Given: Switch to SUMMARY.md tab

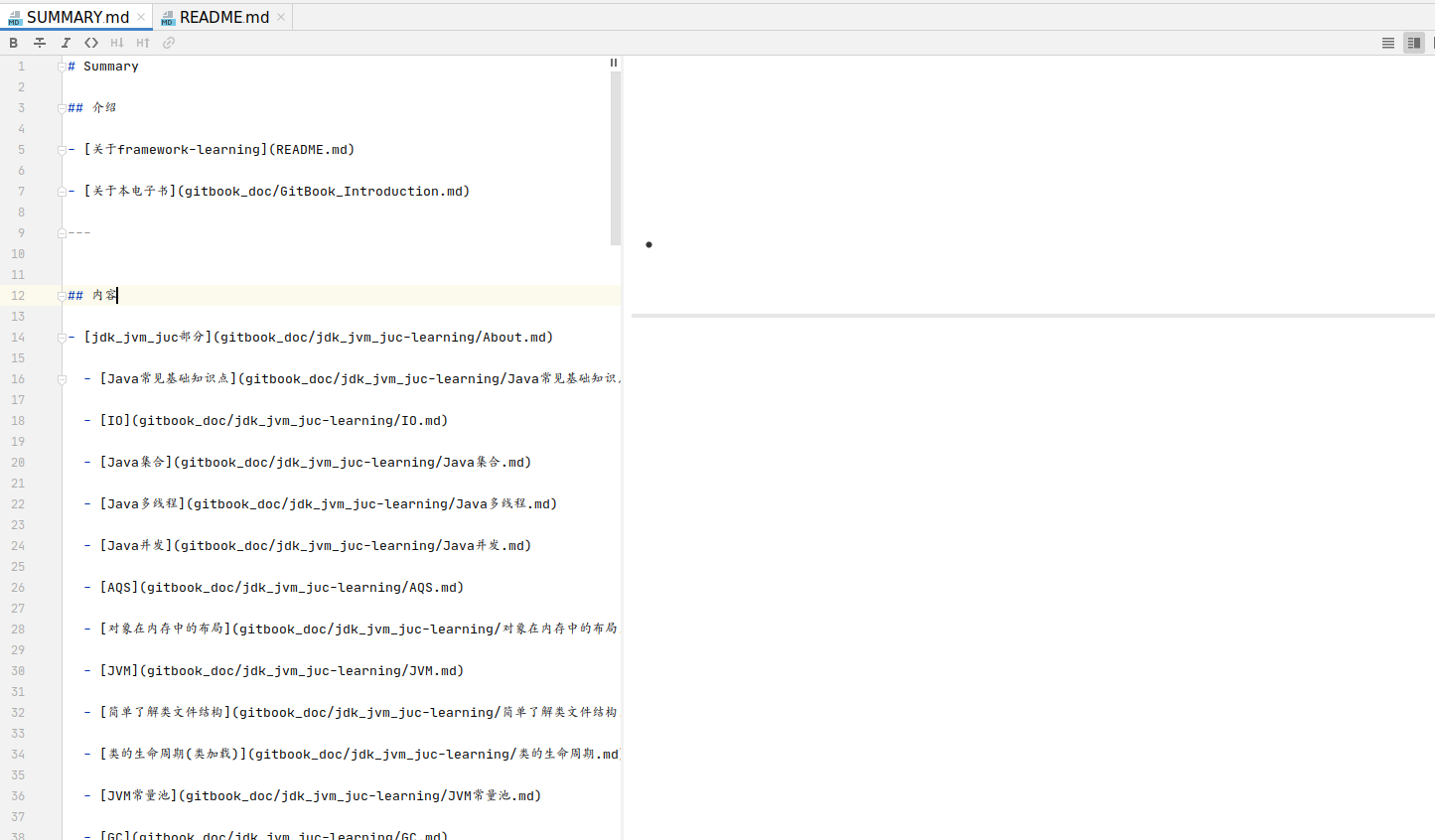Looking at the screenshot, I should (77, 17).
